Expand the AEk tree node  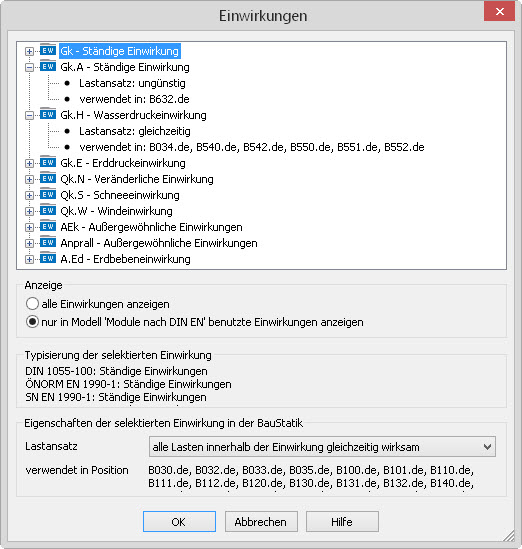(29, 227)
